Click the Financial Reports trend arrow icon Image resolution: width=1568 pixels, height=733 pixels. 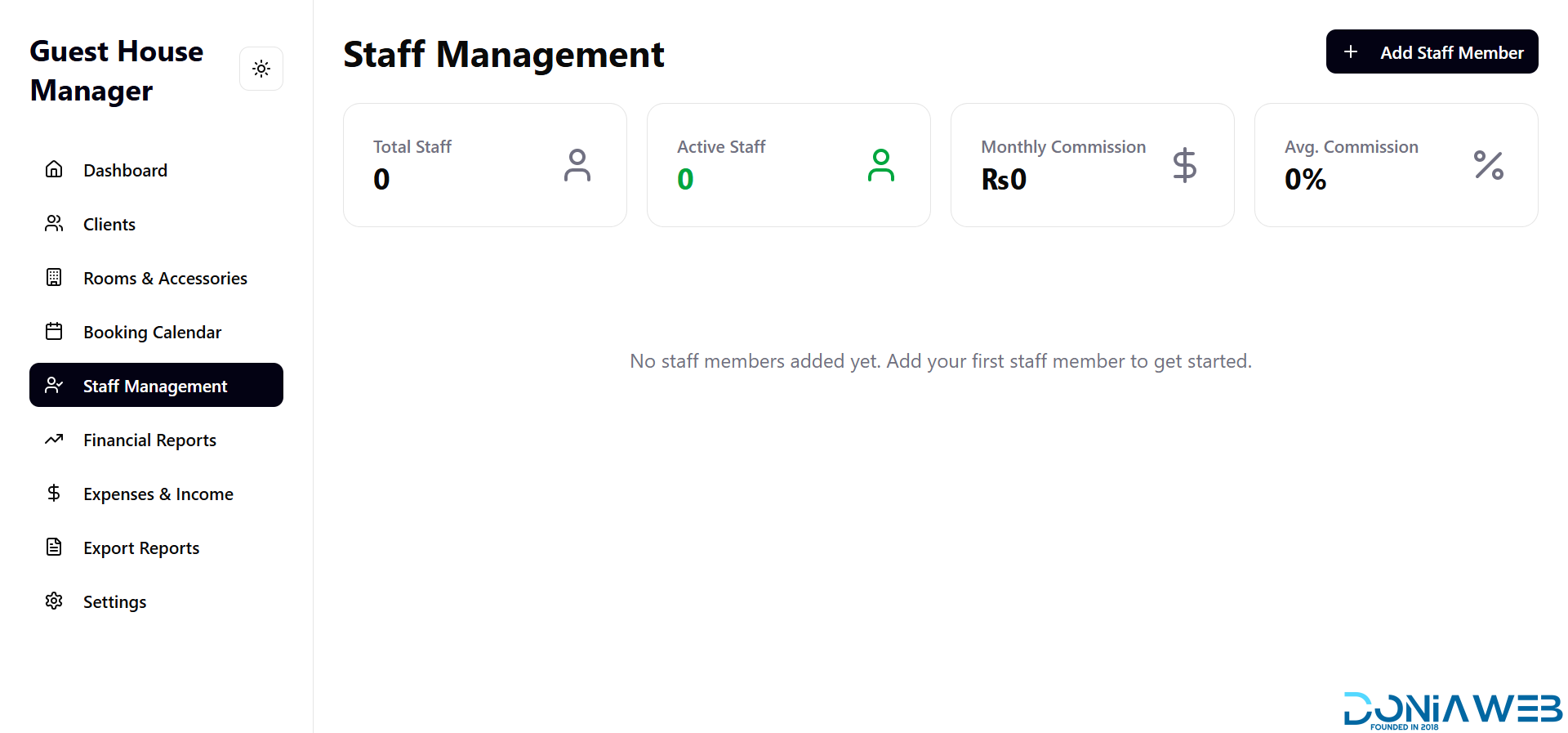[x=54, y=440]
